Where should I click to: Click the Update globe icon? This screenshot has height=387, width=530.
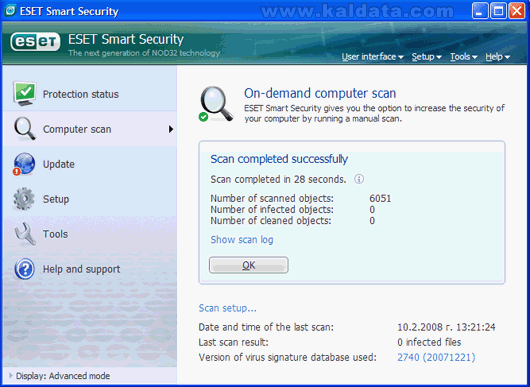coord(24,164)
